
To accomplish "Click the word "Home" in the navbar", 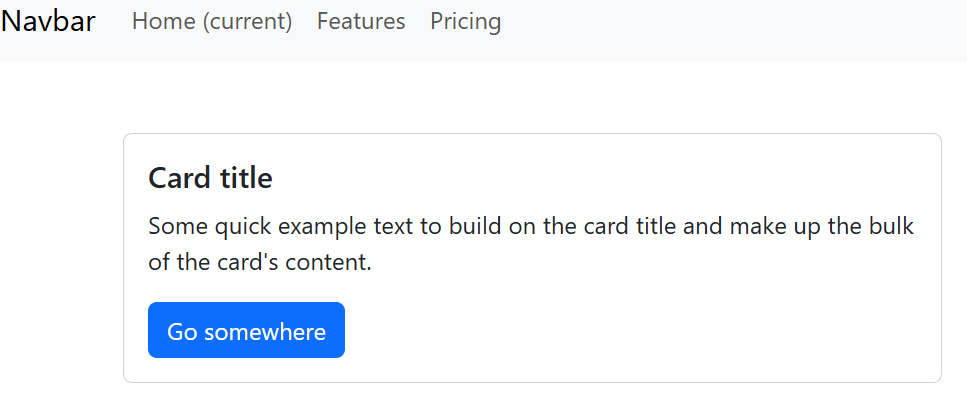I will tap(164, 22).
